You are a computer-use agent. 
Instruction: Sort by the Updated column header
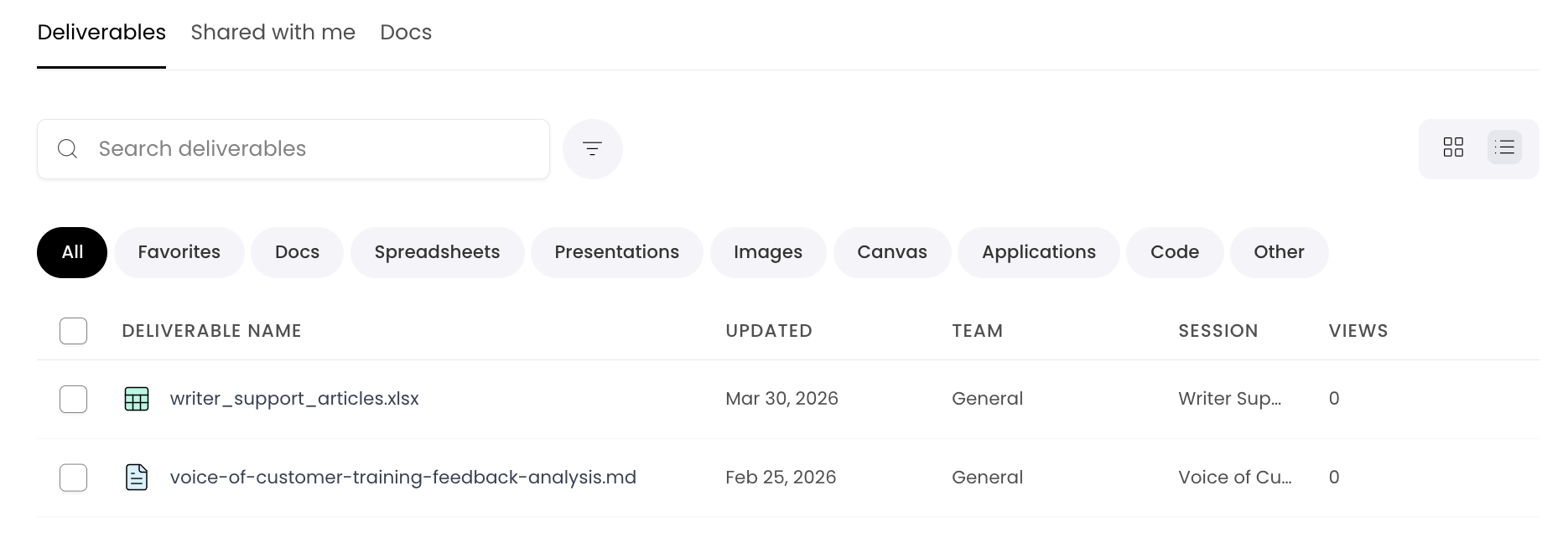point(768,331)
